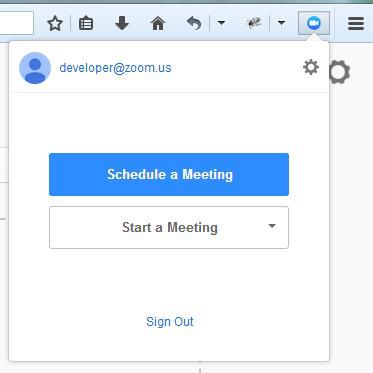Open the downloads arrow icon
This screenshot has width=373, height=373.
click(x=122, y=23)
